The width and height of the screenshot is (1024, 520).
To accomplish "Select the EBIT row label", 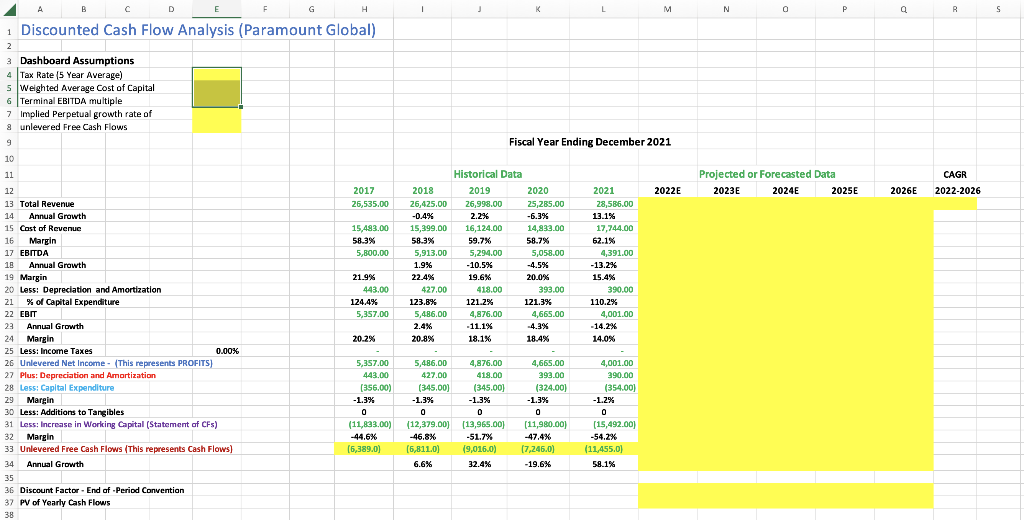I will pos(29,314).
